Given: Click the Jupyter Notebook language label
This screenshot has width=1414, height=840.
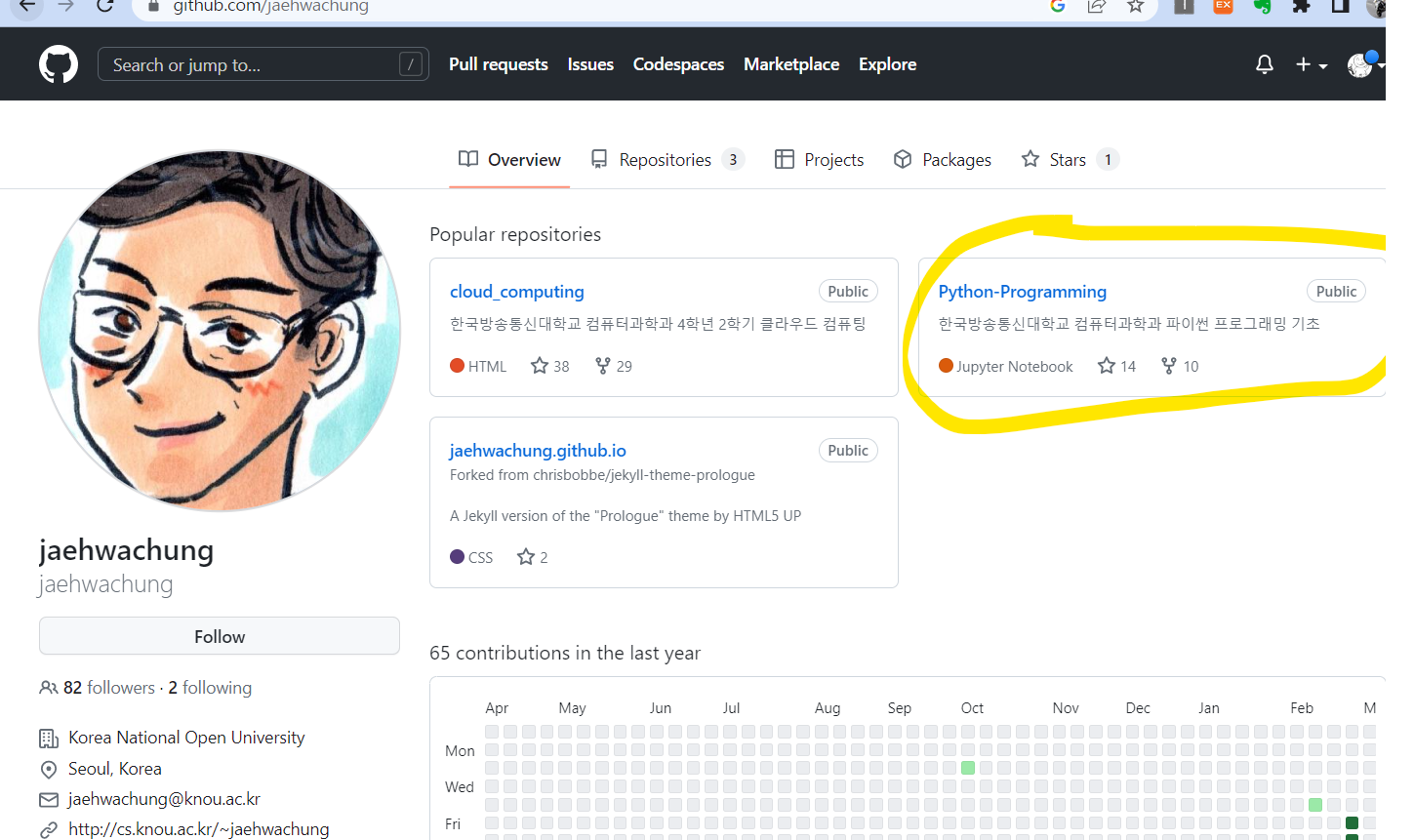Looking at the screenshot, I should coord(1014,367).
